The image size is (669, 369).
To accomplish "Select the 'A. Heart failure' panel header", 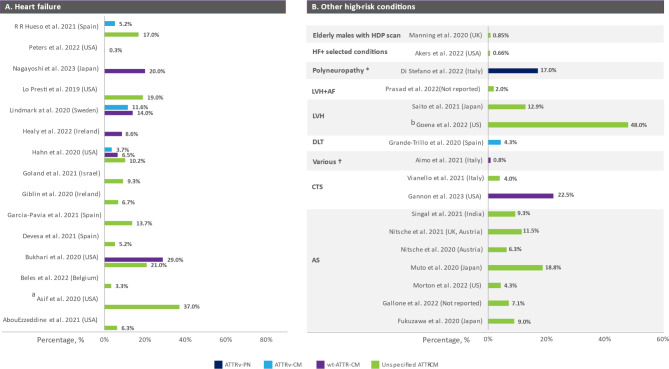I will tap(143, 7).
